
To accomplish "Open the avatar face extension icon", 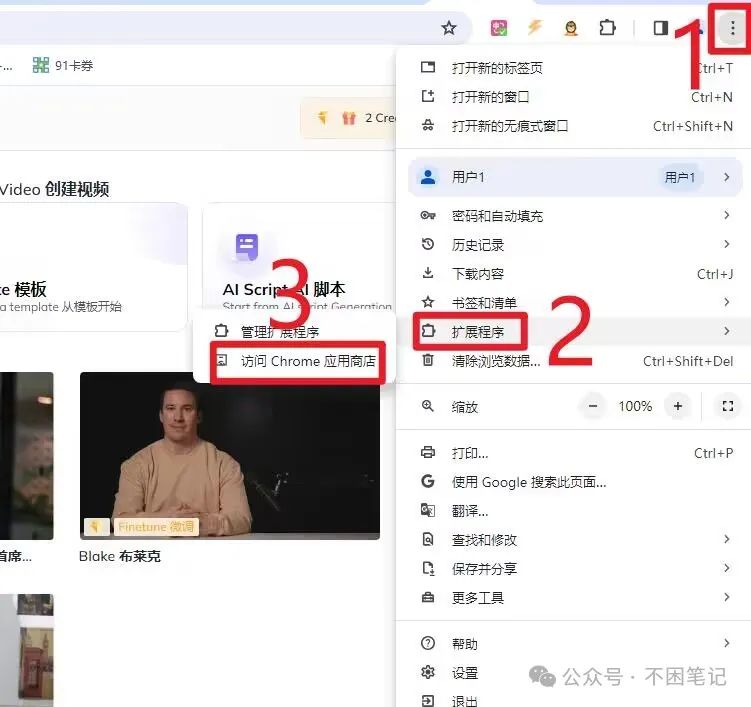I will click(570, 28).
